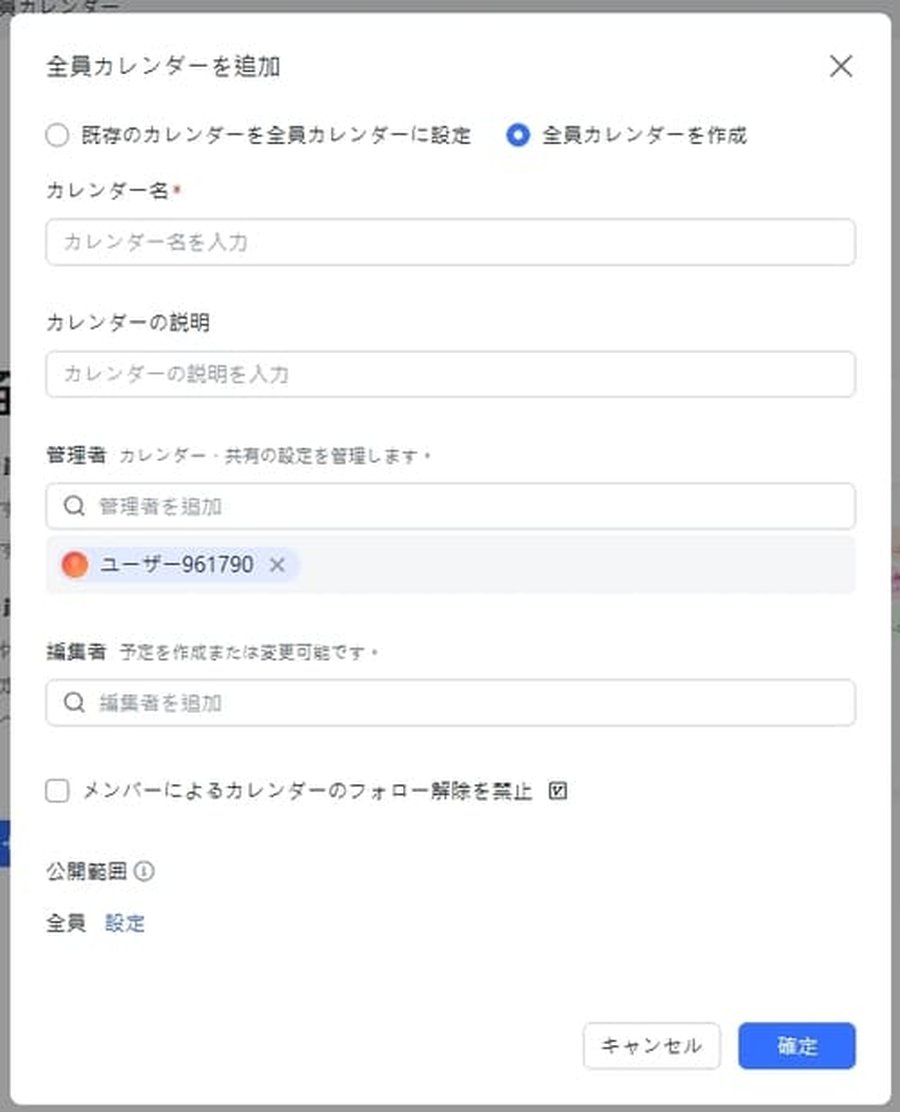The image size is (900, 1112).
Task: Click the 確定 button
Action: coord(796,1046)
